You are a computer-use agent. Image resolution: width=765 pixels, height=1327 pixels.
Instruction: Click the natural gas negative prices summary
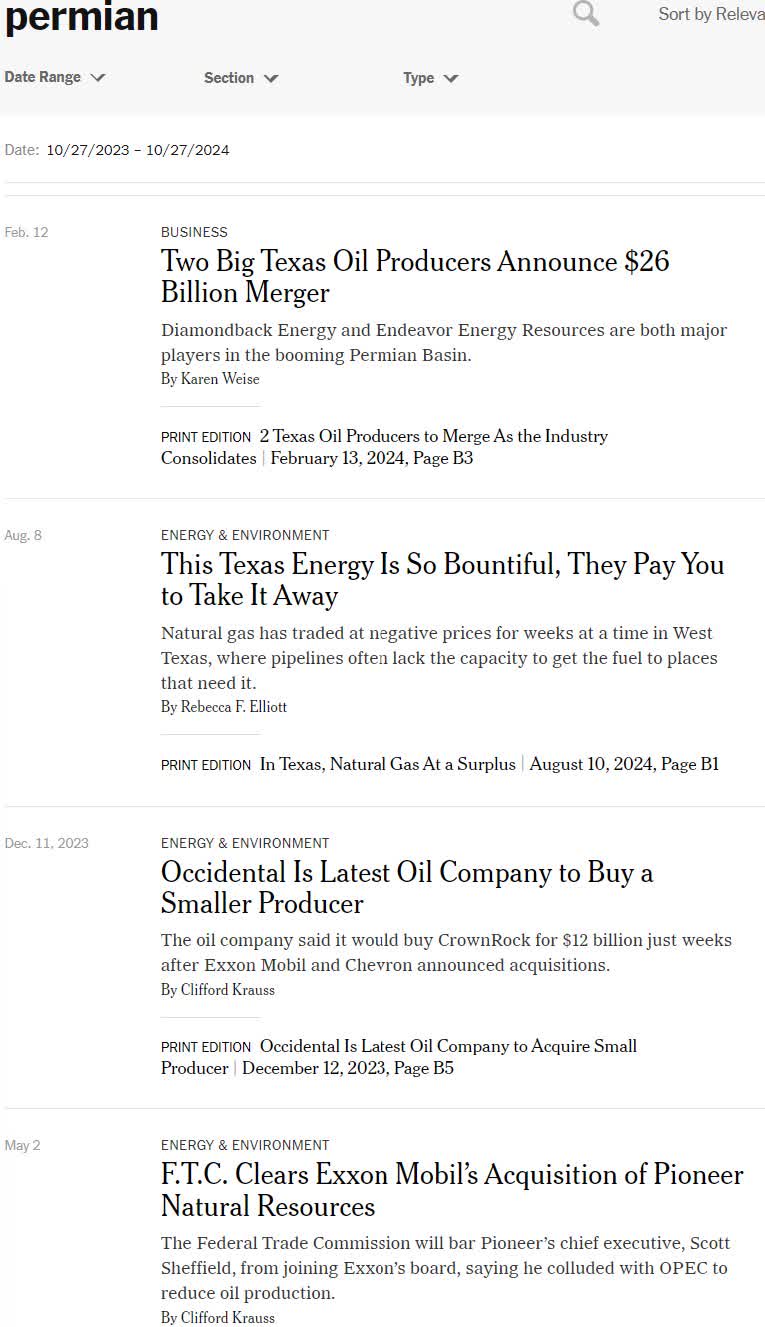tap(439, 658)
